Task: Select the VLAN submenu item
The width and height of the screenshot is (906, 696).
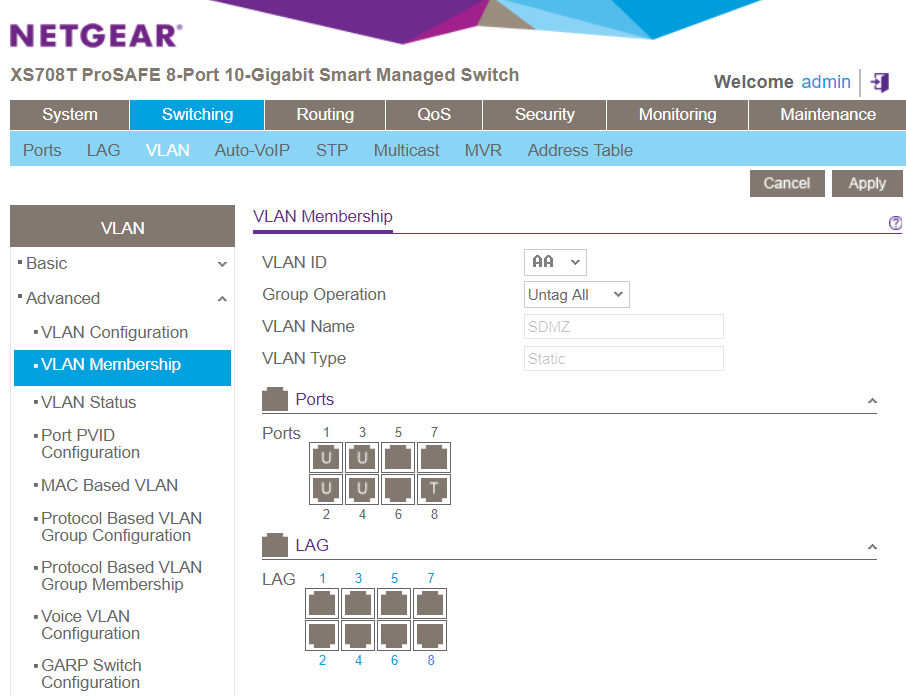Action: tap(168, 150)
